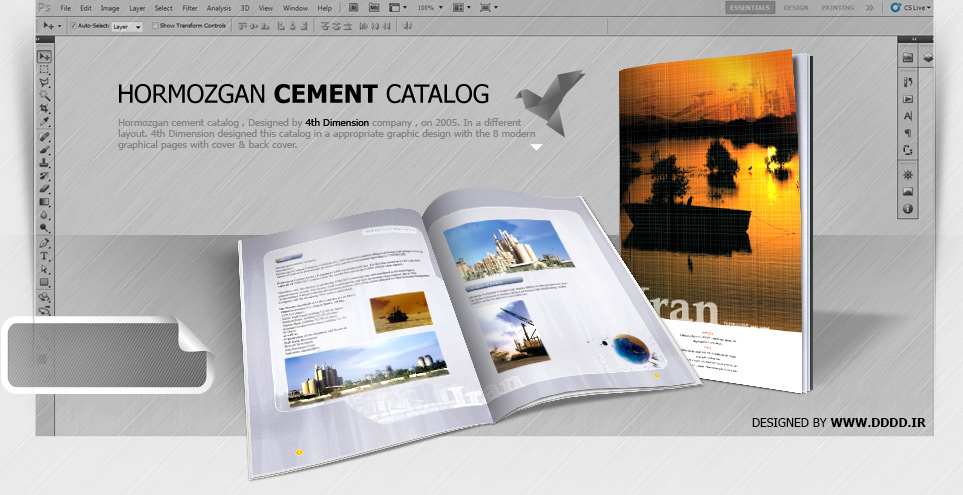Viewport: 963px width, 495px height.
Task: Open the Paragraph panel icon
Action: (x=908, y=133)
